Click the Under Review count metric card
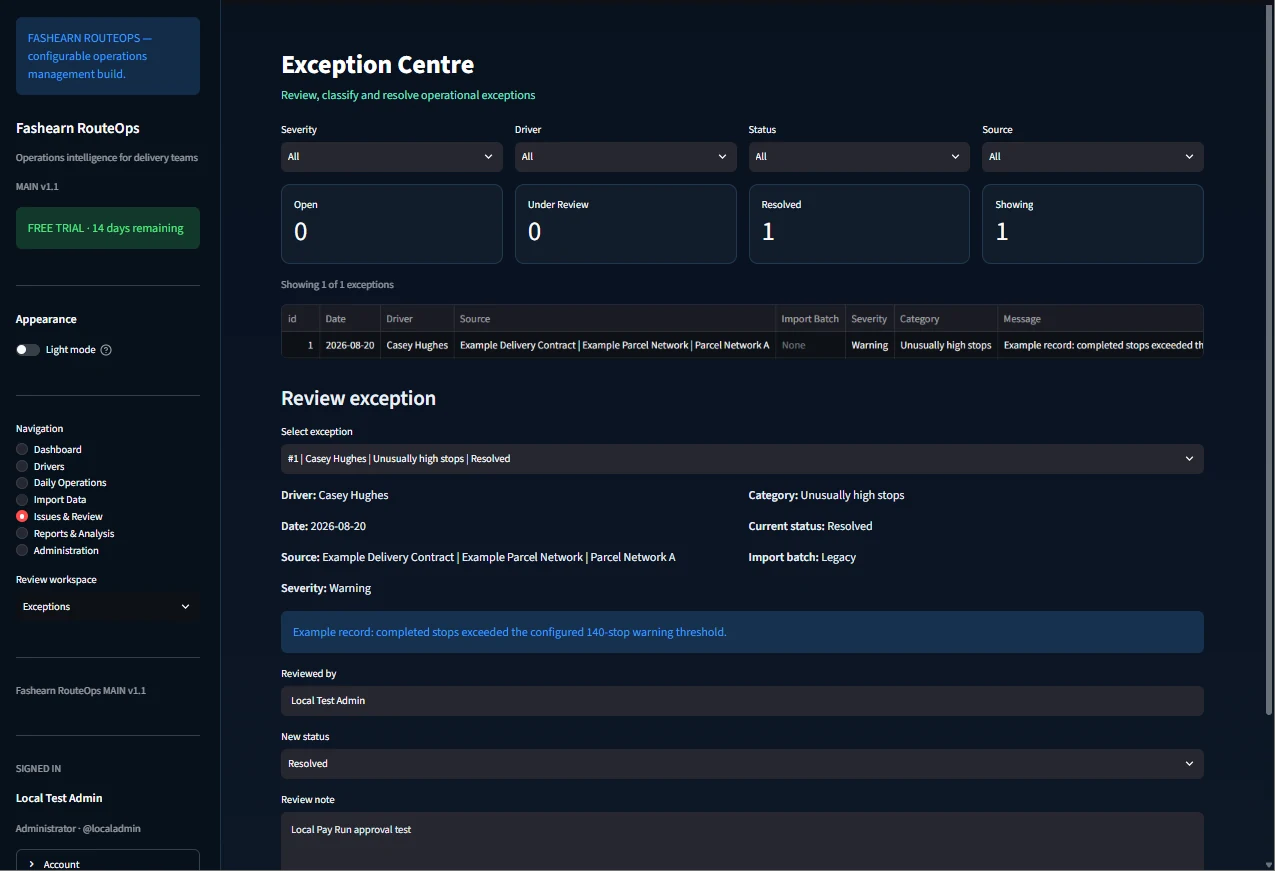The height and width of the screenshot is (871, 1275). coord(626,224)
